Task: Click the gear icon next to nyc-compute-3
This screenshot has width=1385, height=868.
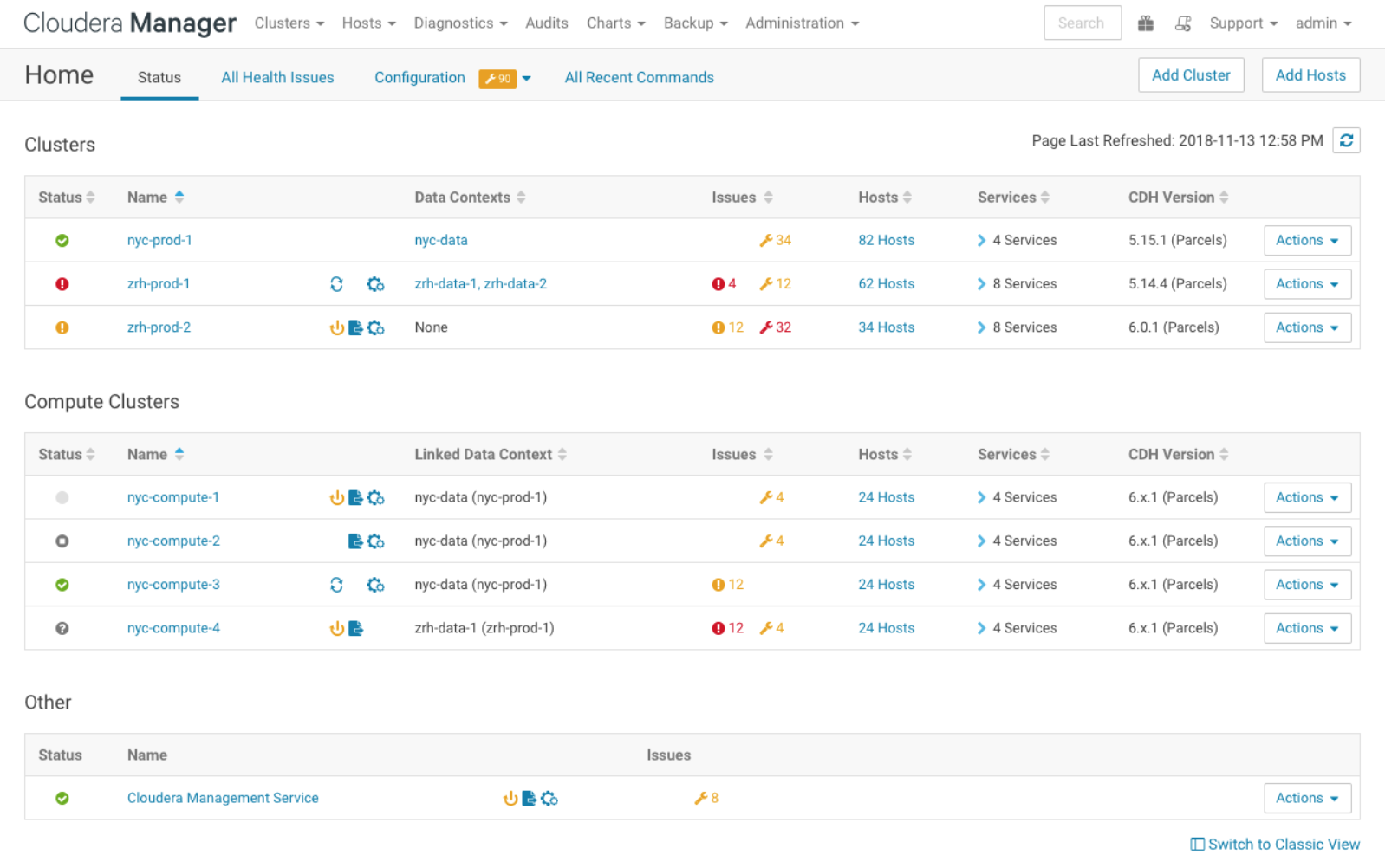Action: click(x=375, y=585)
